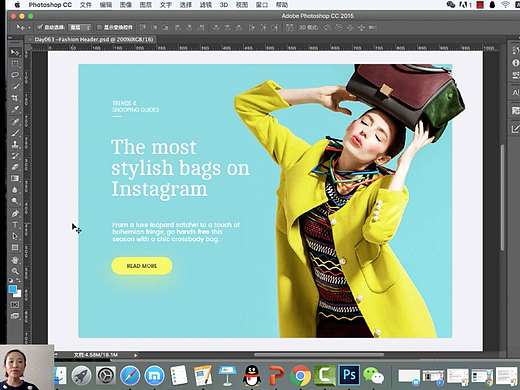520x390 pixels.
Task: Select the Brush tool
Action: 15,133
